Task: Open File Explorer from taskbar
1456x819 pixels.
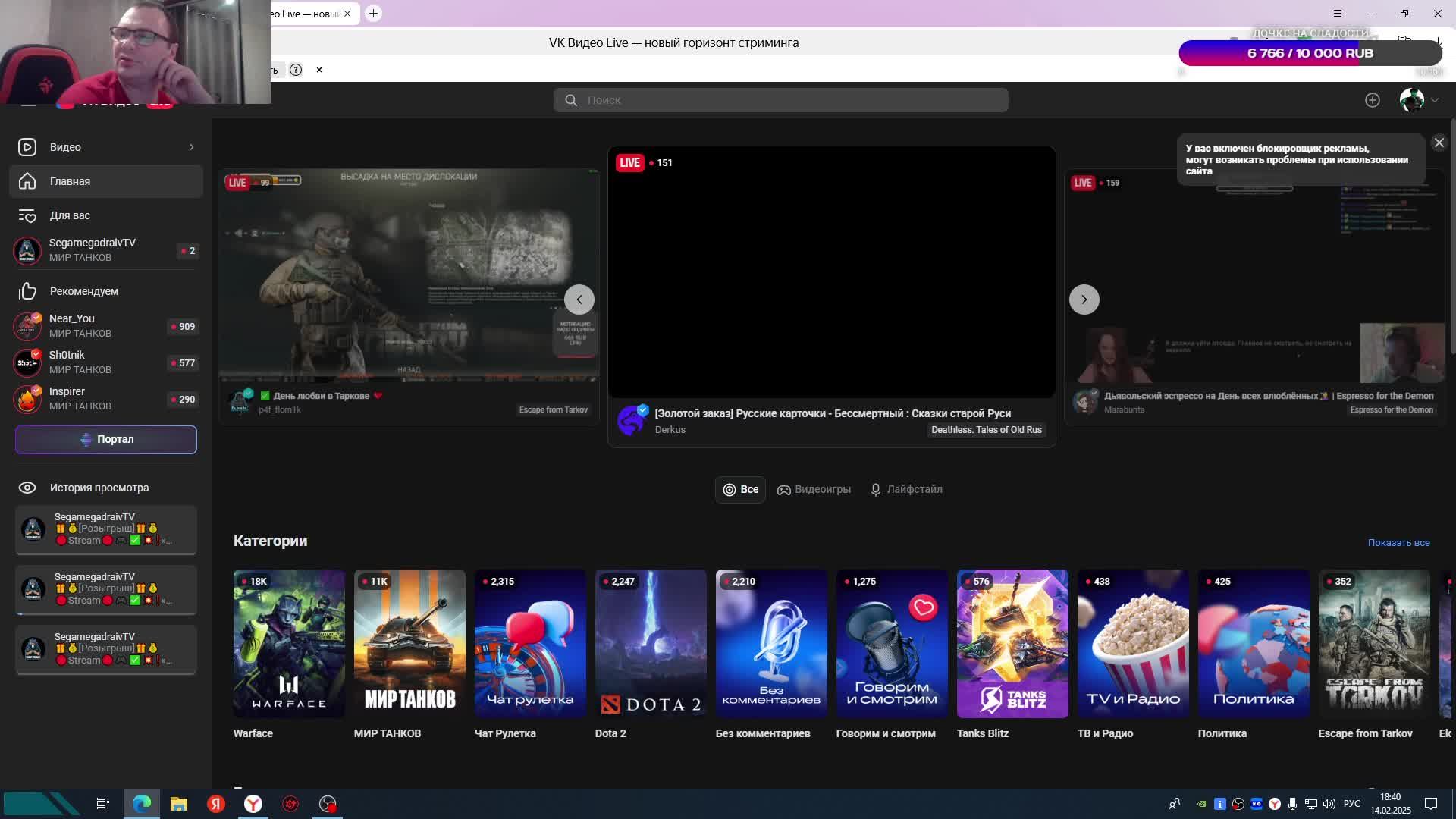Action: [179, 804]
